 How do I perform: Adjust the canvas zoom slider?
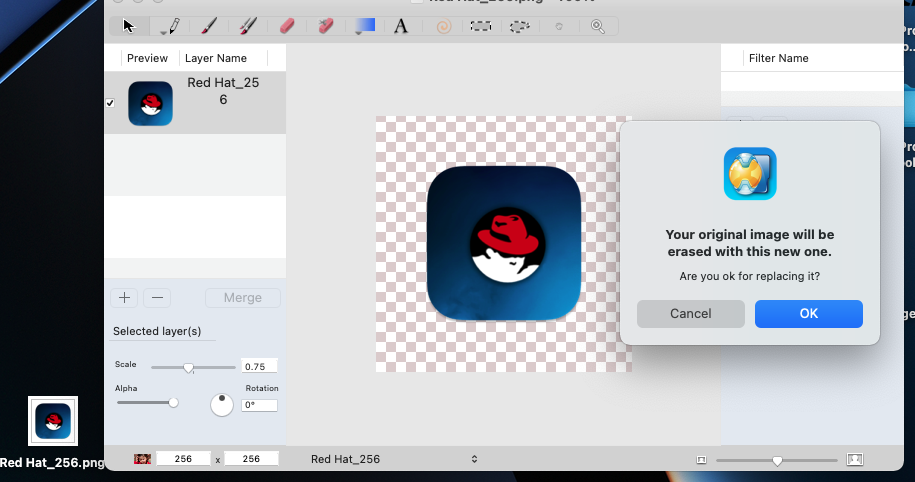[777, 460]
